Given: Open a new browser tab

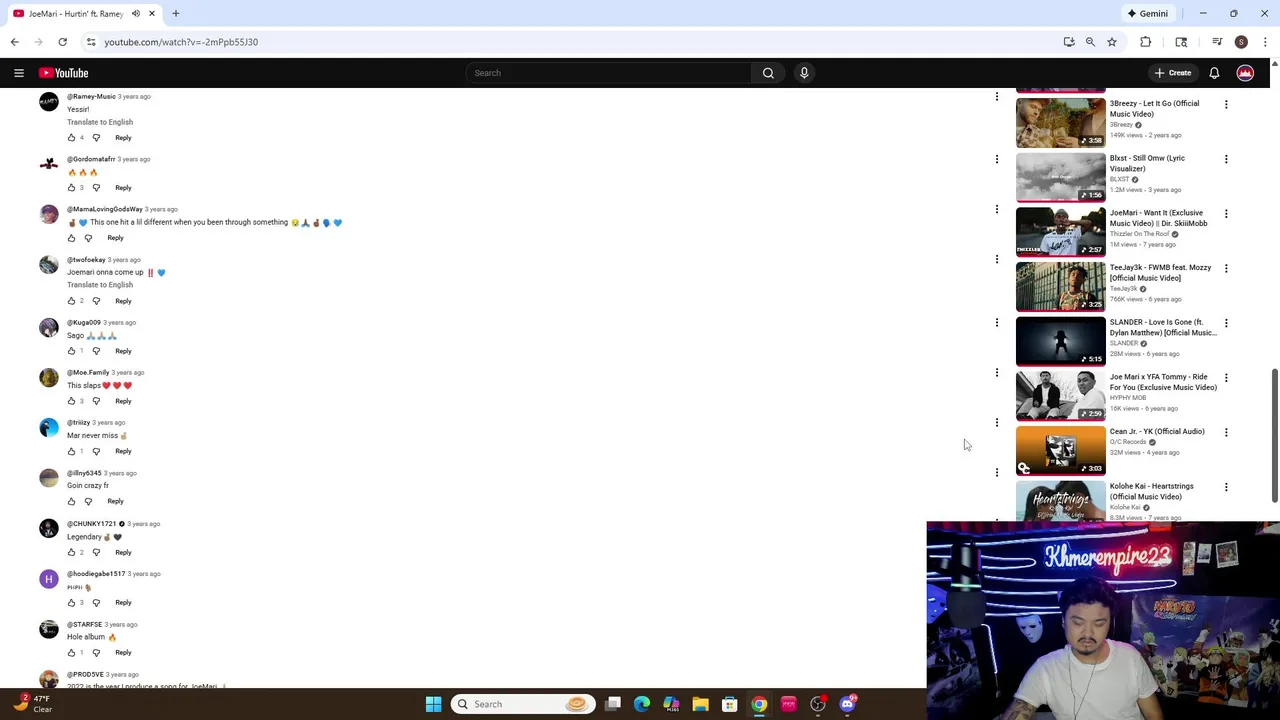Looking at the screenshot, I should click(175, 14).
